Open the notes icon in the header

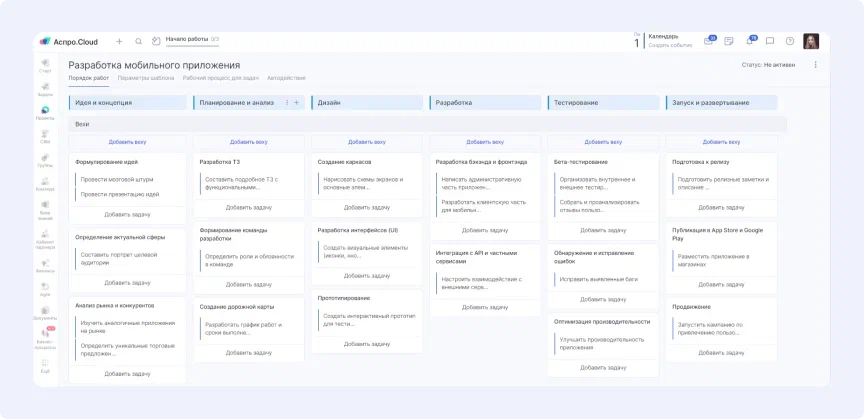[729, 41]
